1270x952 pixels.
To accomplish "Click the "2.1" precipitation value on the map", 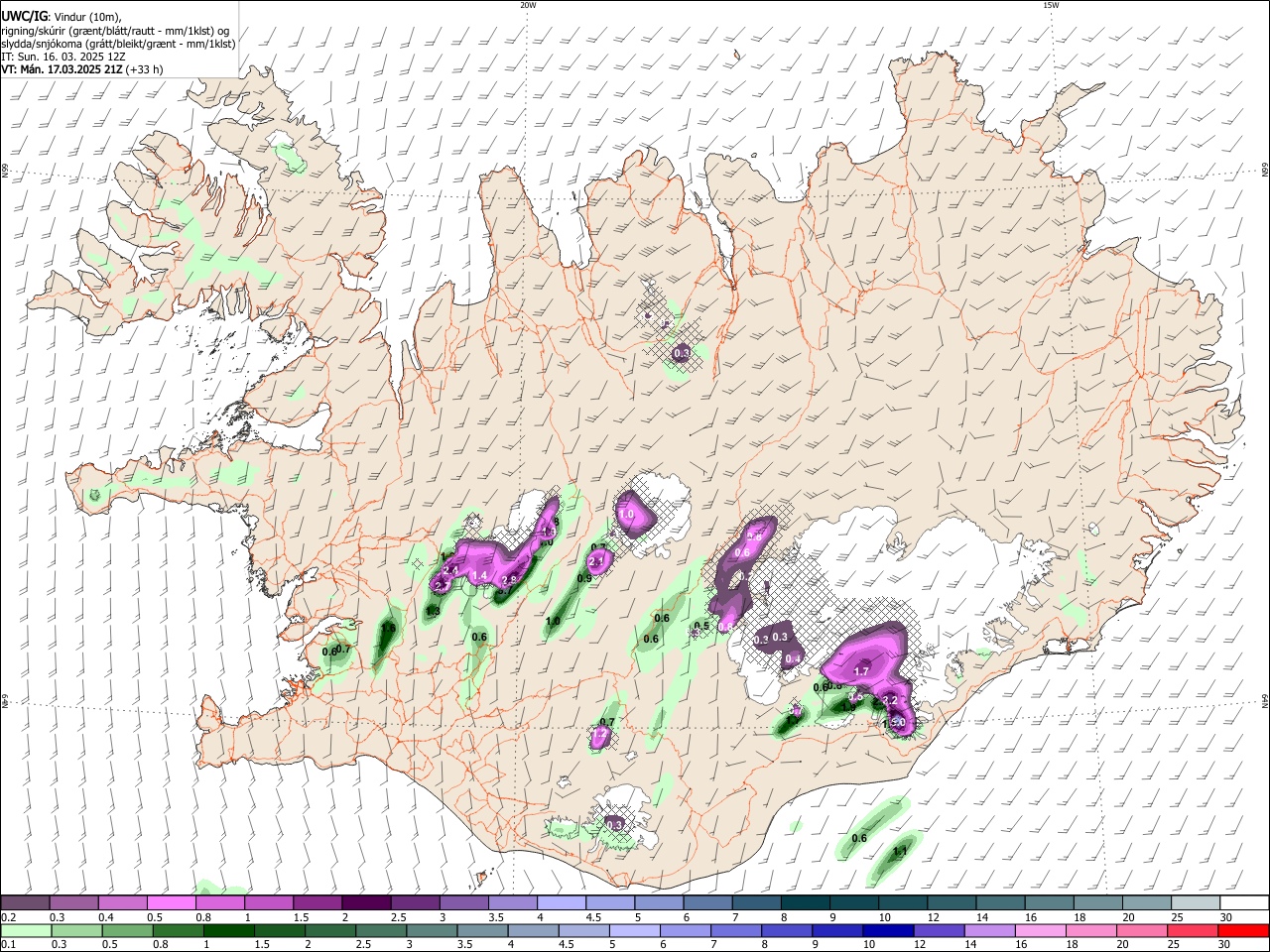I will [597, 562].
